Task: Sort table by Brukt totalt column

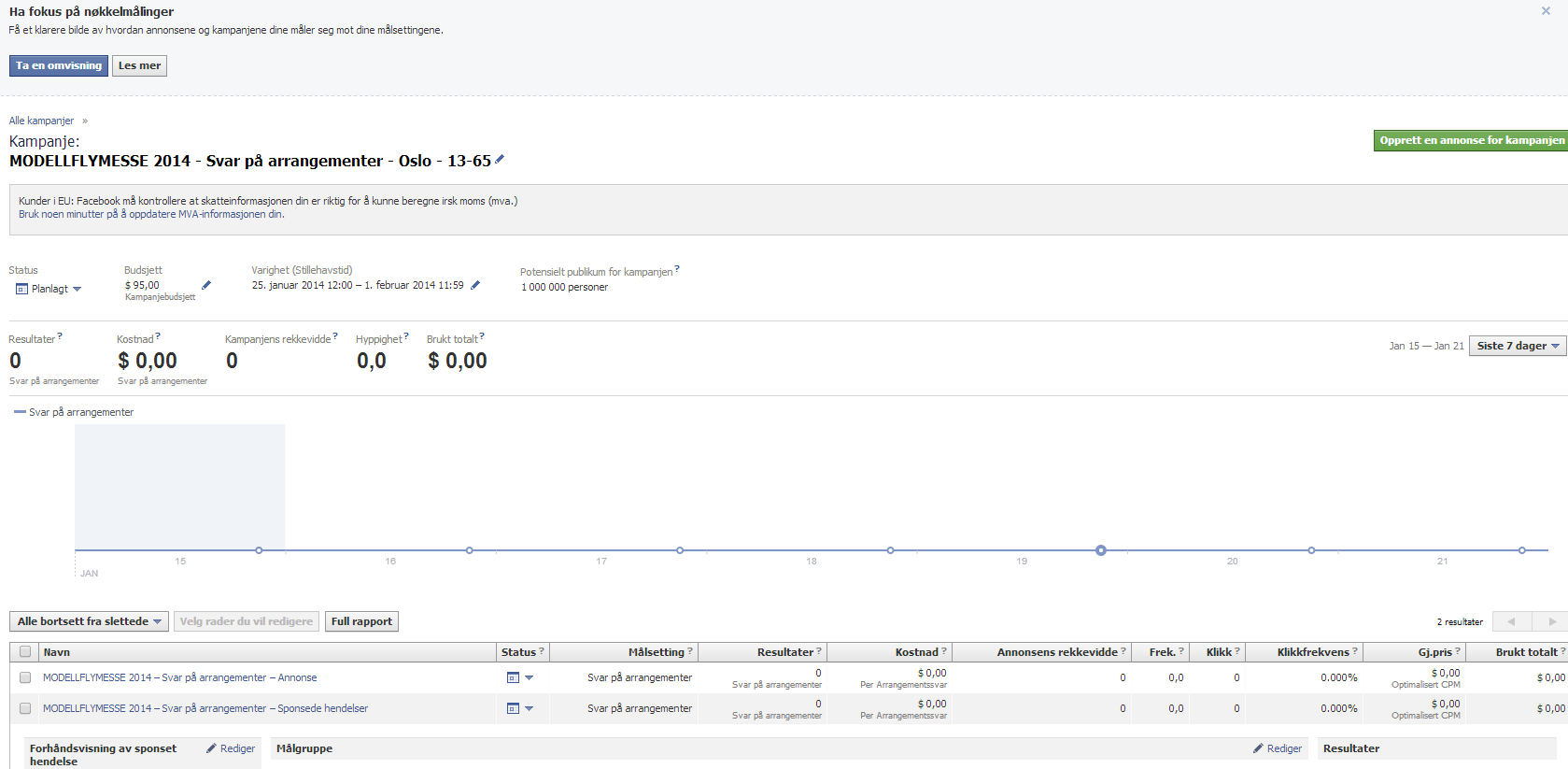Action: 1527,652
